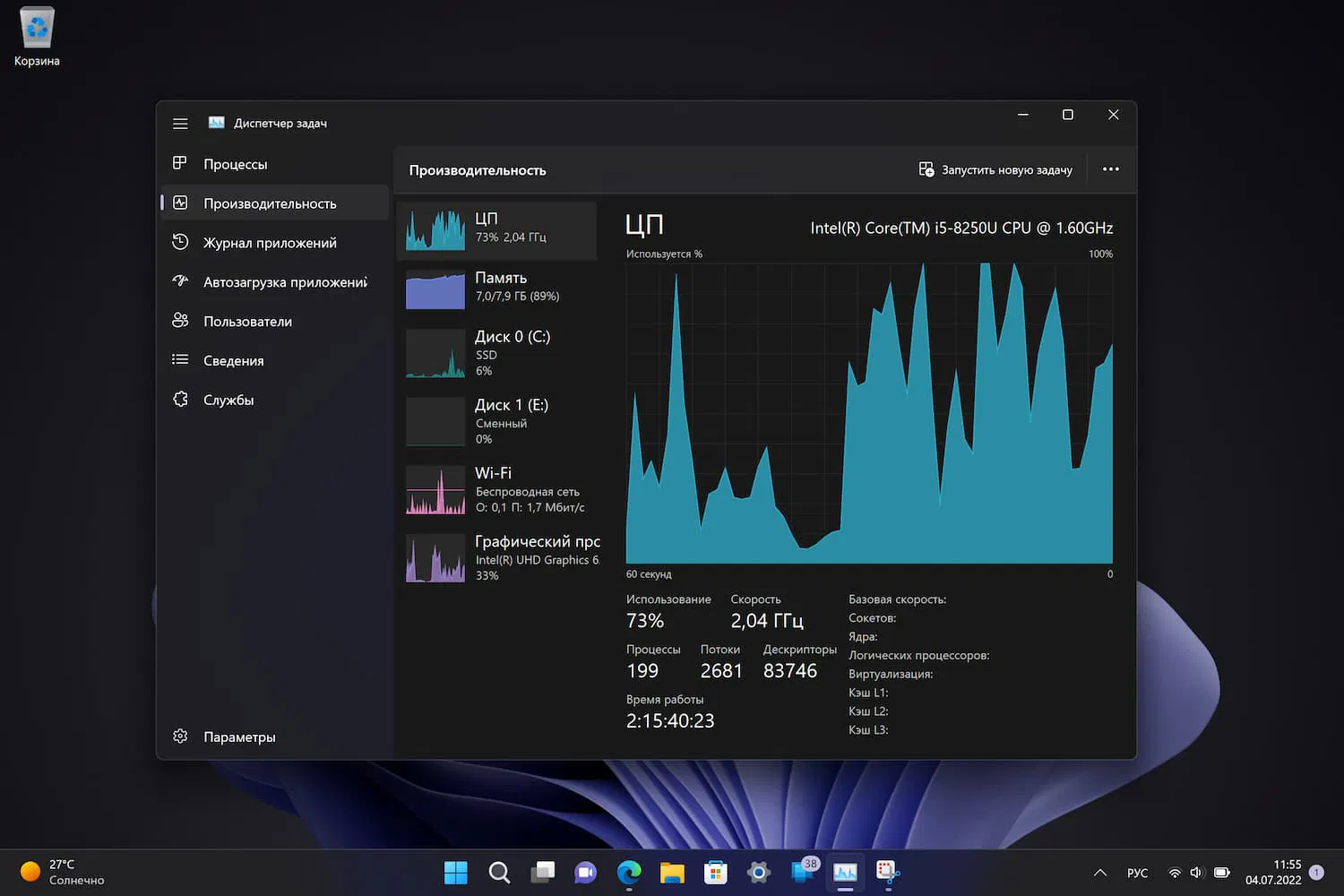This screenshot has width=1344, height=896.
Task: Click the main CPU usage graph
Action: click(x=869, y=413)
